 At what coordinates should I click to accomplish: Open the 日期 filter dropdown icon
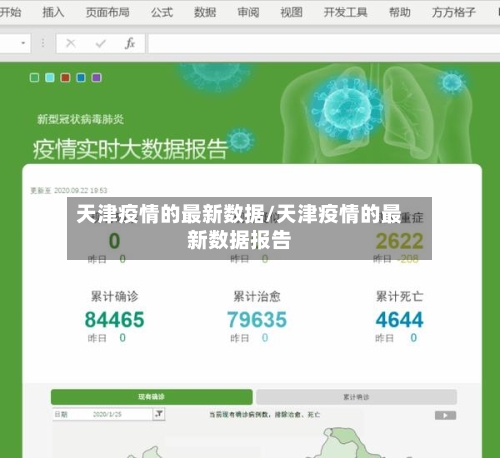coord(159,414)
